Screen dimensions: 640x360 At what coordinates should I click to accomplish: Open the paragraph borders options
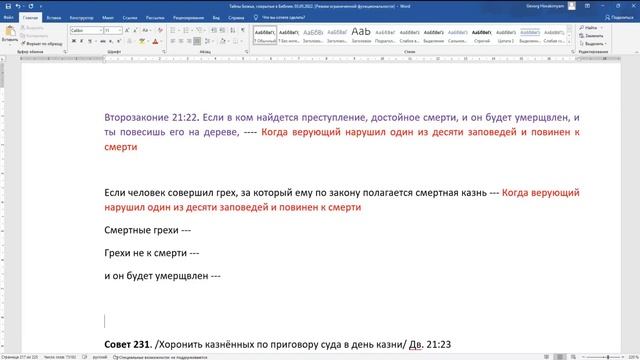(236, 41)
